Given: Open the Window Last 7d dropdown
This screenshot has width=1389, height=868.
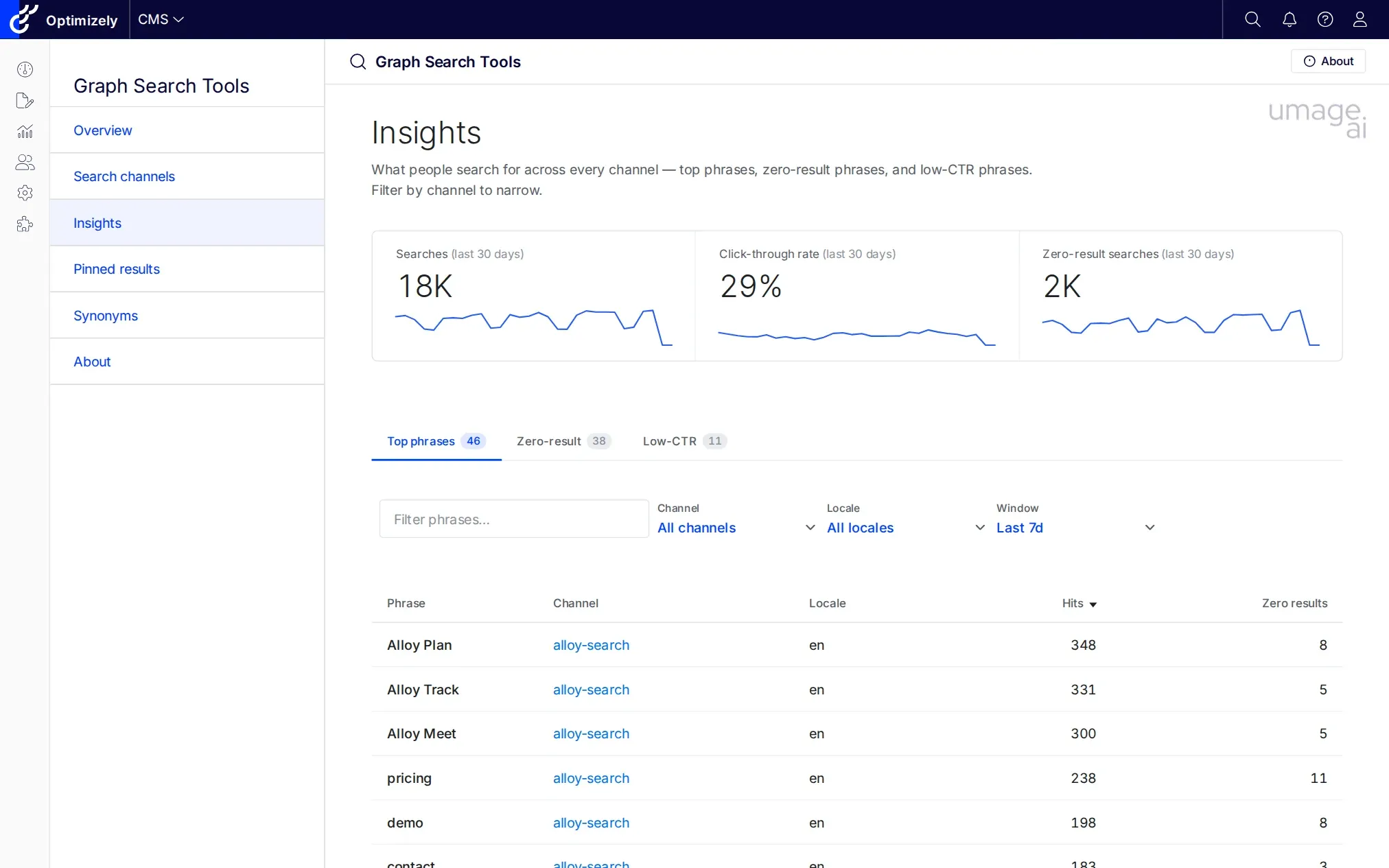Looking at the screenshot, I should pyautogui.click(x=1075, y=528).
